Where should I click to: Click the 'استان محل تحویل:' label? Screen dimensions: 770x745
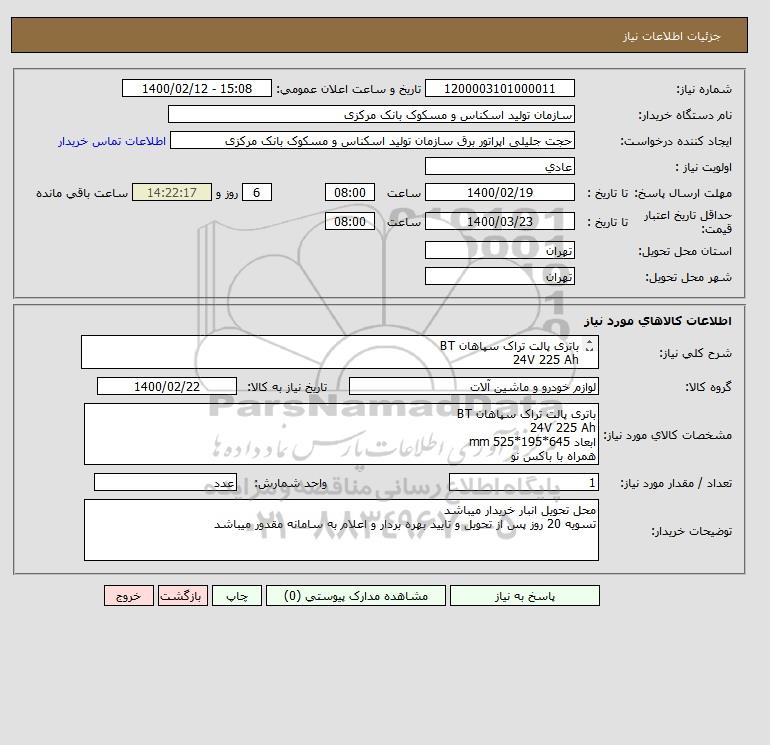click(685, 251)
